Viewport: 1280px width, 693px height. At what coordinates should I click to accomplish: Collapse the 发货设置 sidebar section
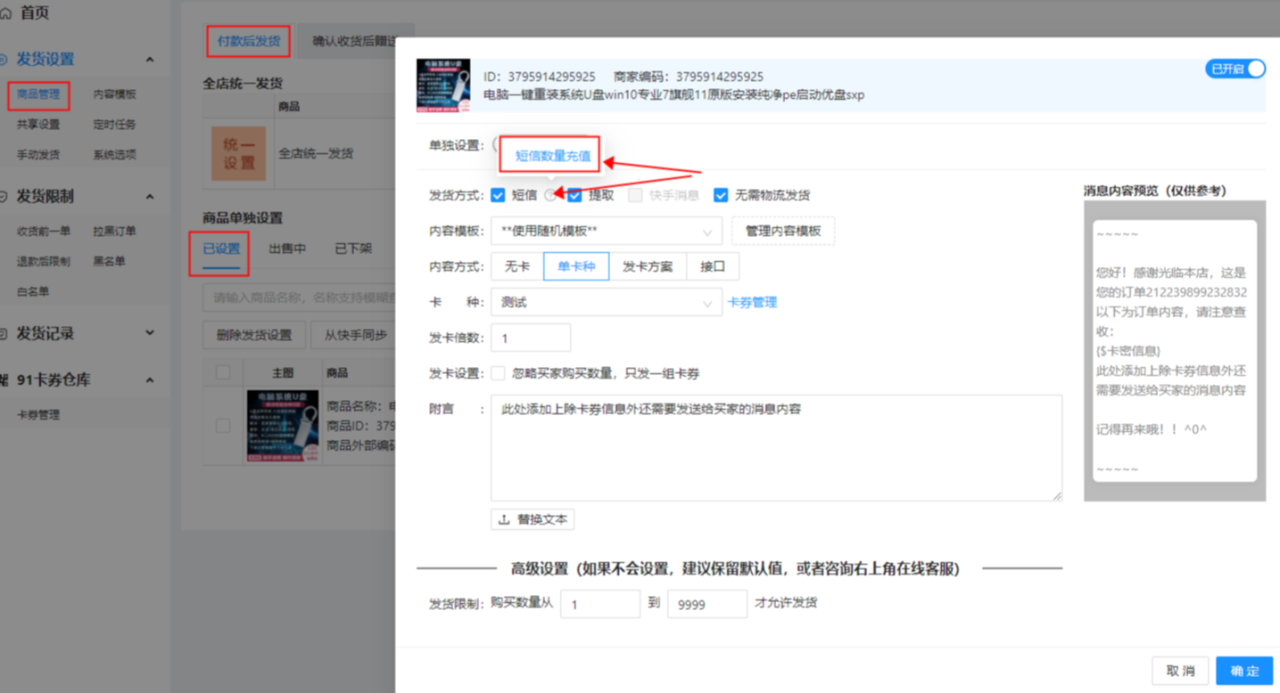[x=150, y=59]
